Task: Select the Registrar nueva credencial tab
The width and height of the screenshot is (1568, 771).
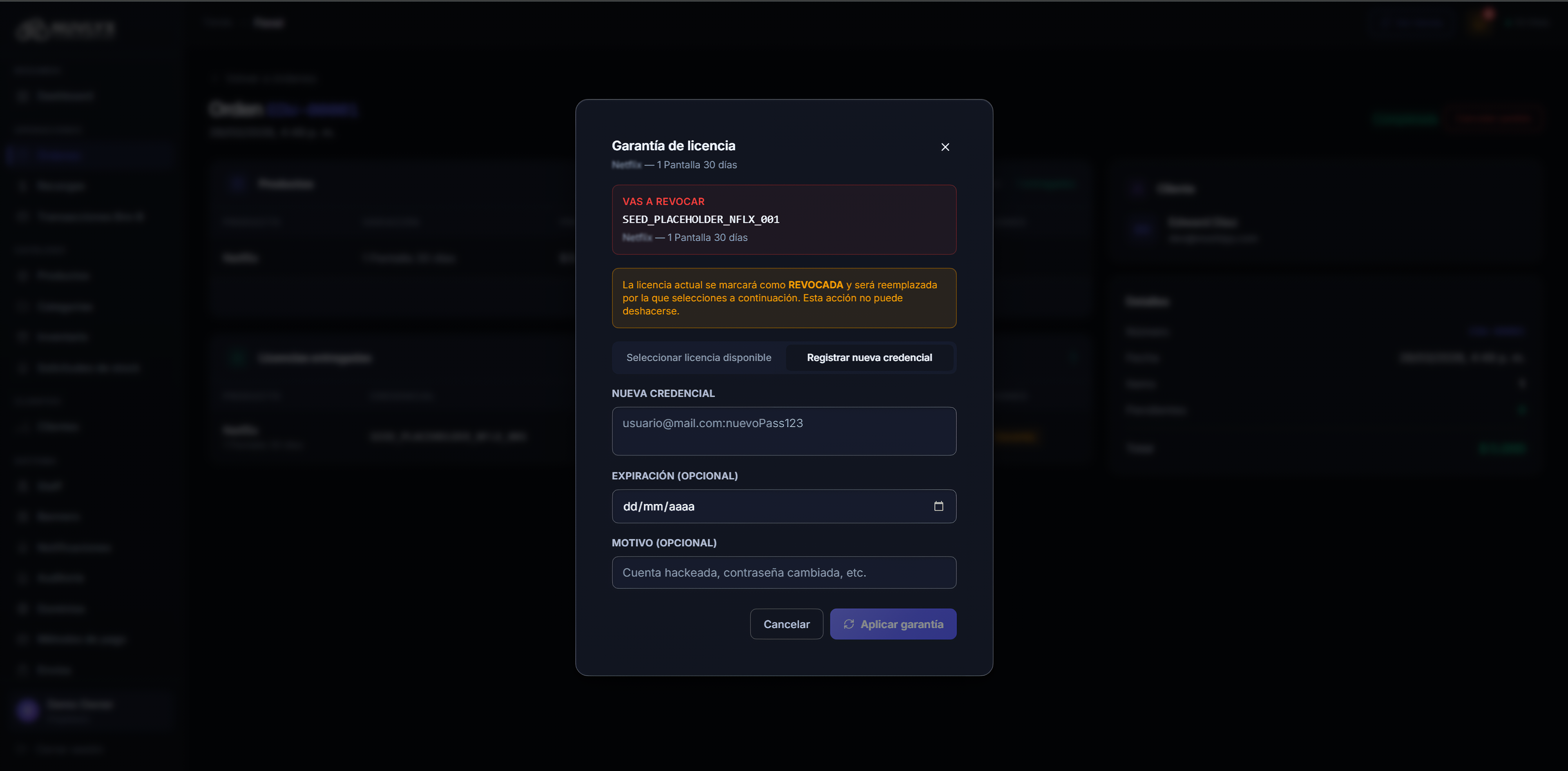Action: [869, 357]
